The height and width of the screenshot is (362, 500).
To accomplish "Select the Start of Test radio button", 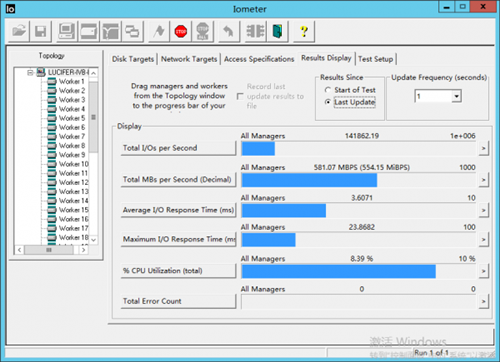I will pyautogui.click(x=328, y=90).
